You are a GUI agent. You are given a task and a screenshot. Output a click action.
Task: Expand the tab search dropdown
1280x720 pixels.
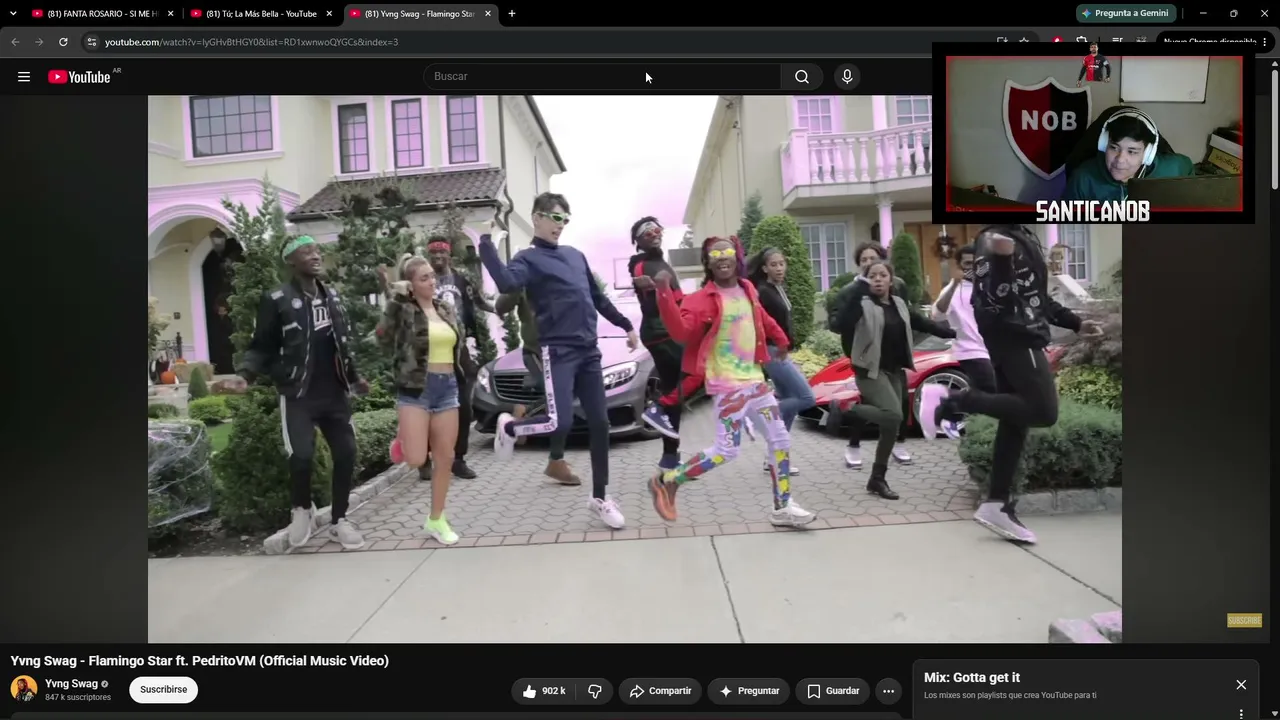click(x=13, y=14)
